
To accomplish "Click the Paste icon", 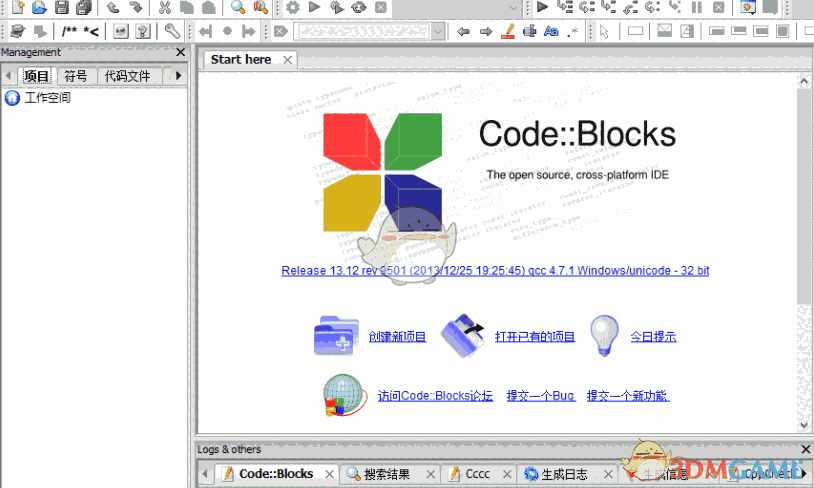I will pos(209,7).
